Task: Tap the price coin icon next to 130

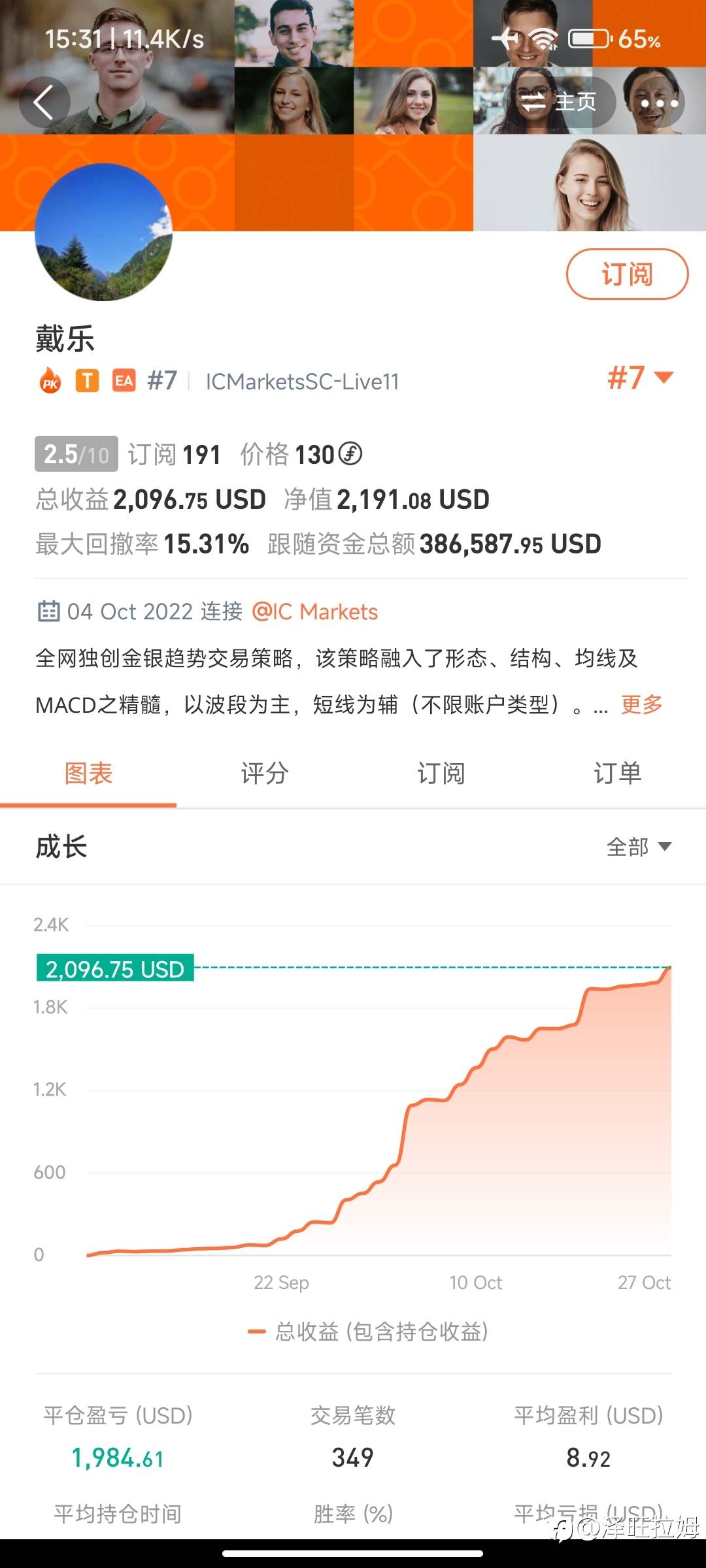Action: [351, 453]
